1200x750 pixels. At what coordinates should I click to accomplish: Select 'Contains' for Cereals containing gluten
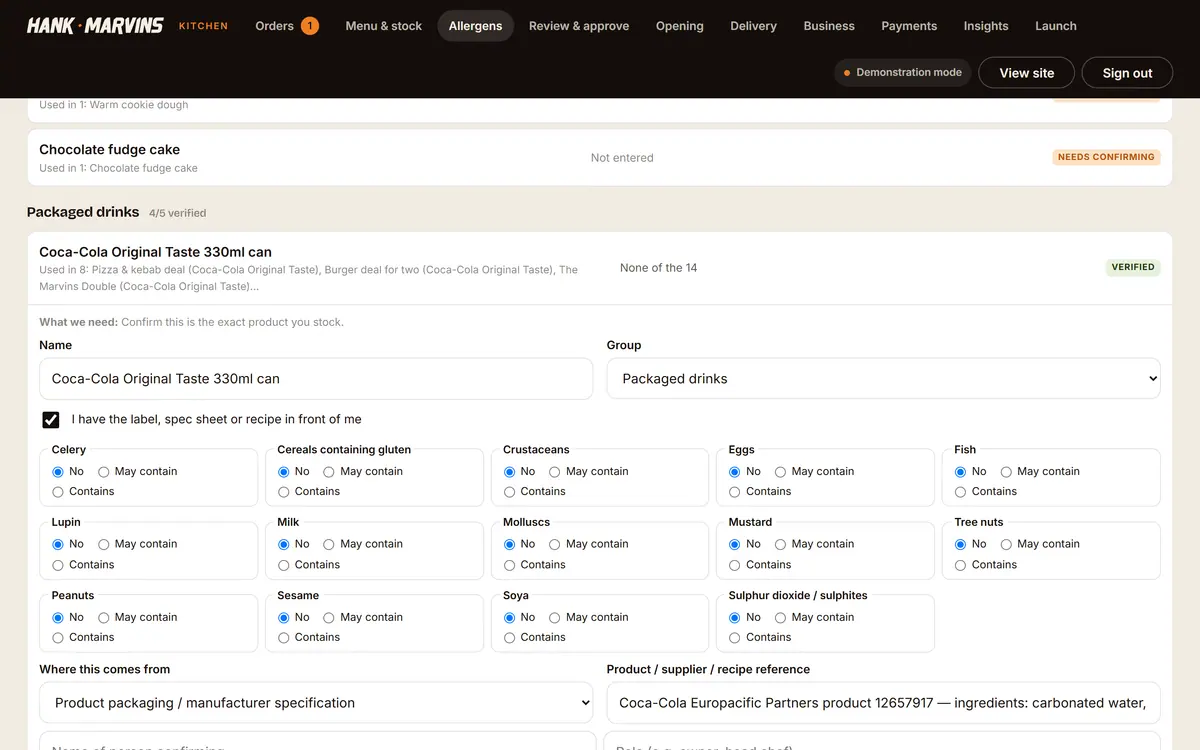pyautogui.click(x=284, y=492)
